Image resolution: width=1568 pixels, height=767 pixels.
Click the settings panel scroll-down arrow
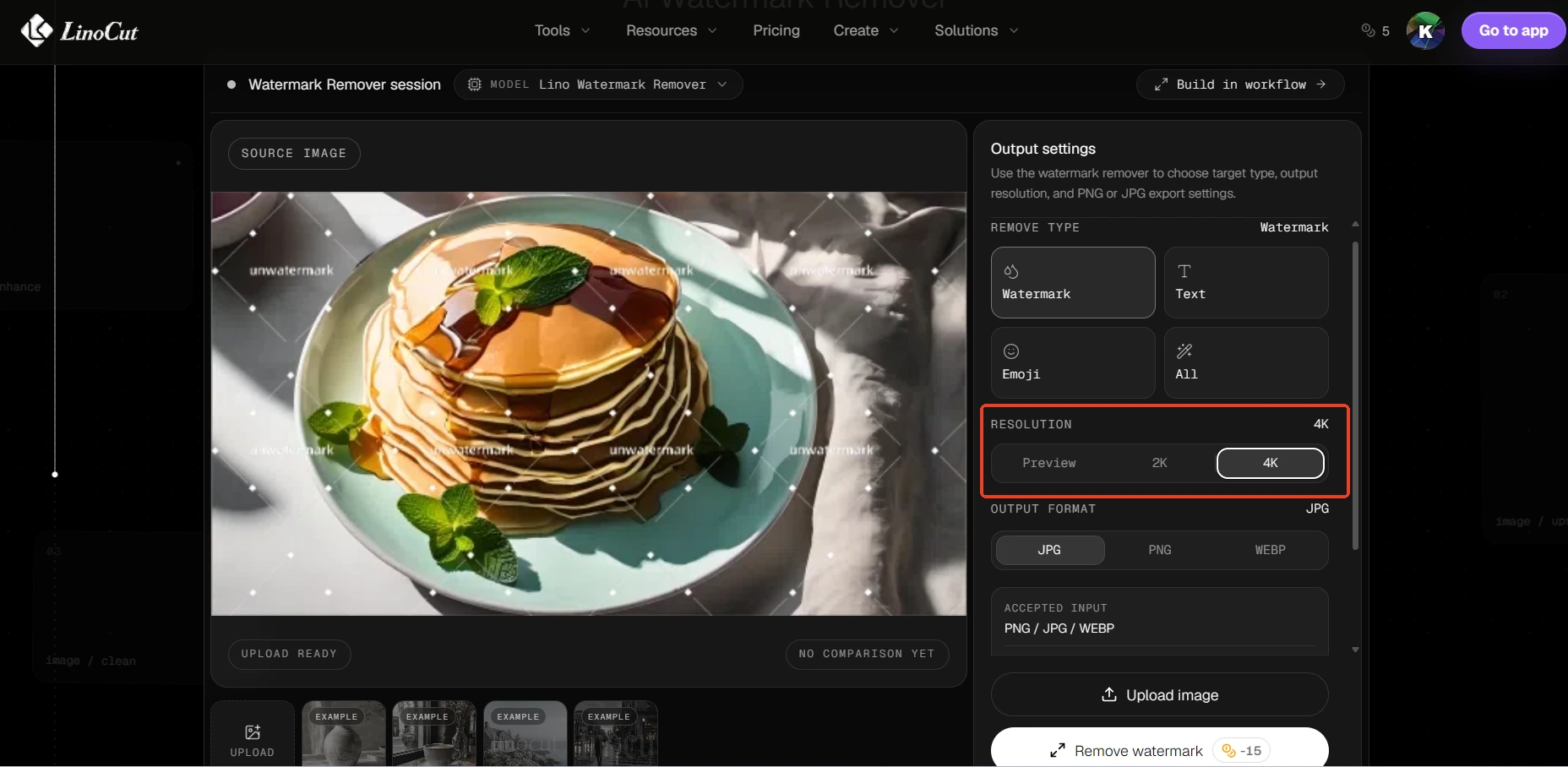[x=1355, y=650]
